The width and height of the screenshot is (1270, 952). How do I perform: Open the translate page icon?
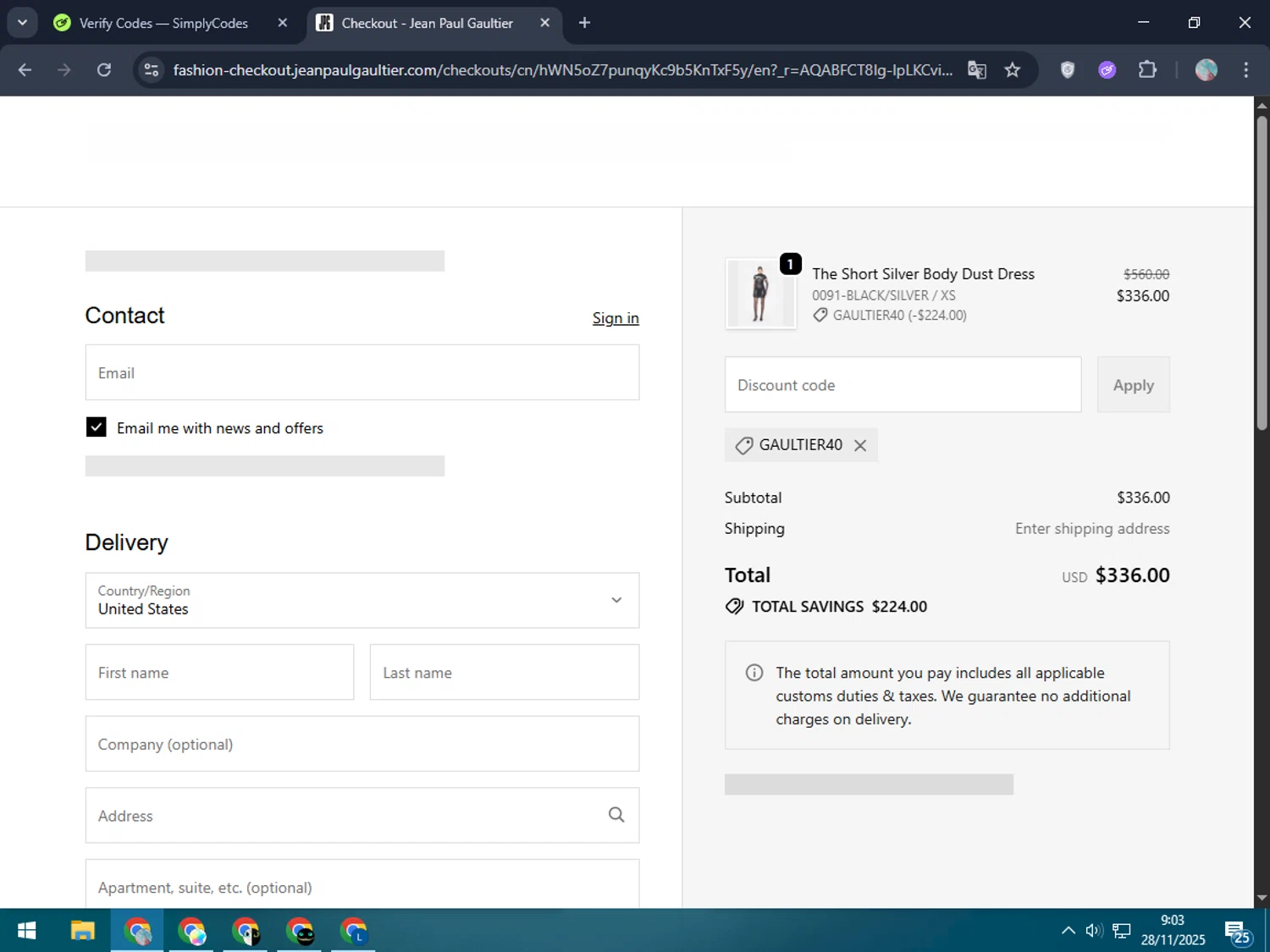(x=977, y=70)
